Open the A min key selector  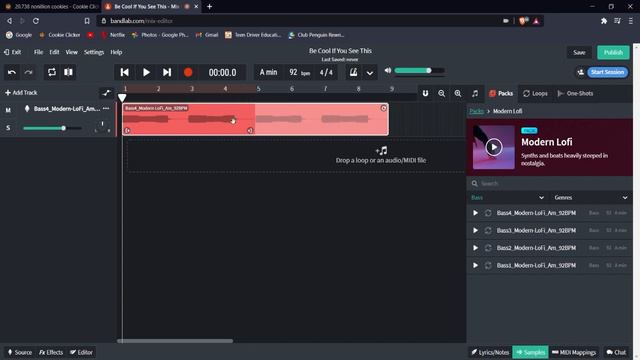click(x=268, y=72)
